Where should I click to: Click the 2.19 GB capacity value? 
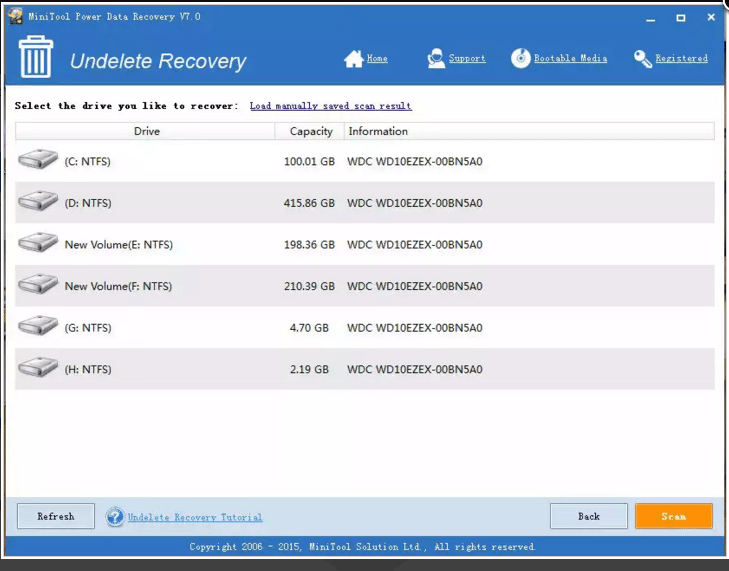[309, 369]
